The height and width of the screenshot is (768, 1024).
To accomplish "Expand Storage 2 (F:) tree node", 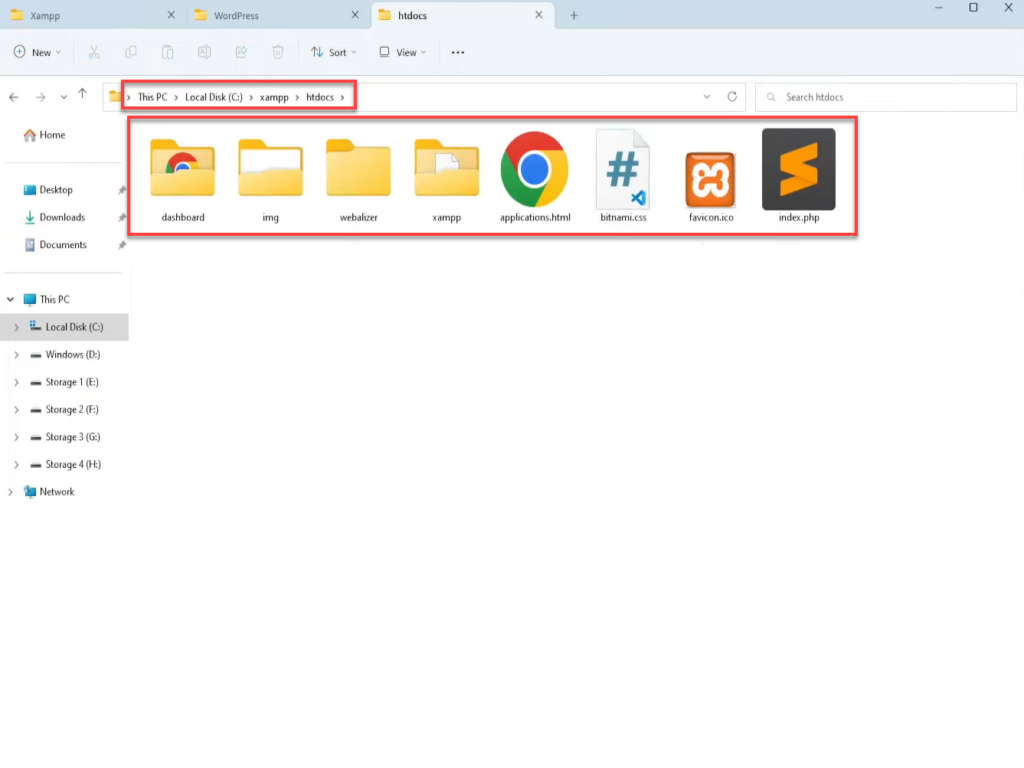I will (x=16, y=409).
